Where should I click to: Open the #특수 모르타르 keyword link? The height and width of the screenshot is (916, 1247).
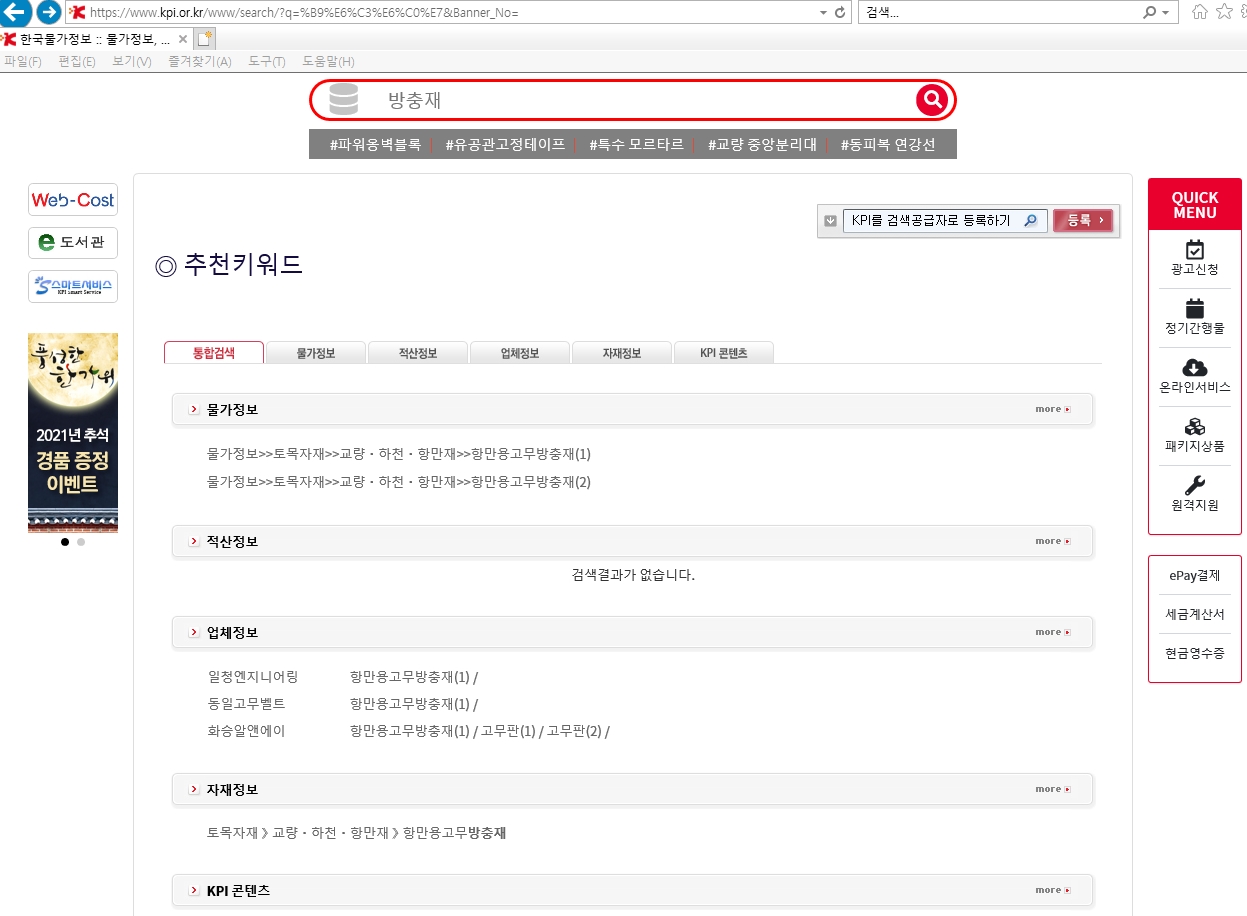pos(636,144)
